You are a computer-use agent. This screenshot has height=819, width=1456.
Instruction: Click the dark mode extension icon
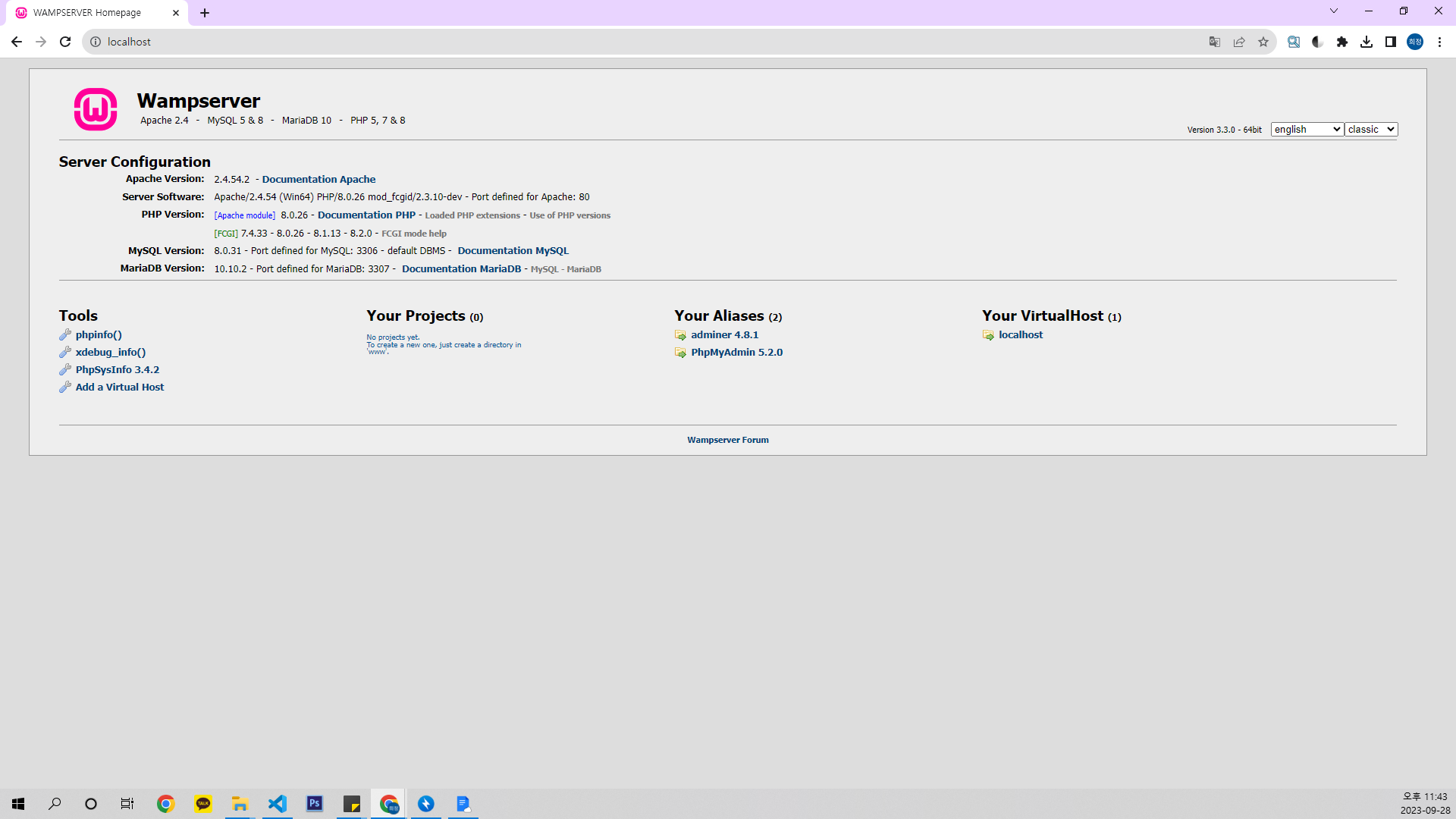(1318, 42)
